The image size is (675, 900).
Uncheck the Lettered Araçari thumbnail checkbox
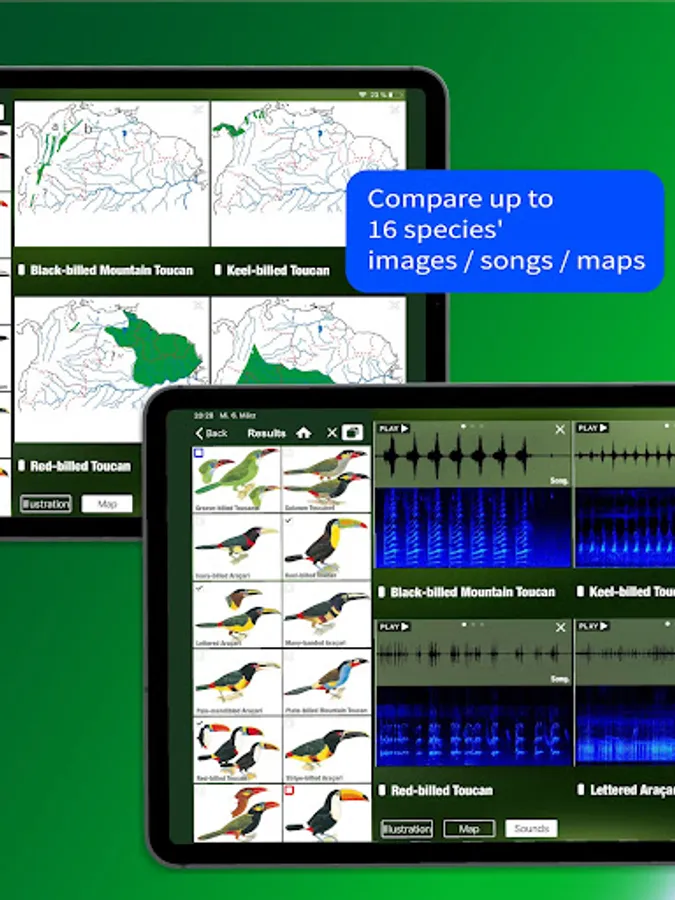[199, 588]
